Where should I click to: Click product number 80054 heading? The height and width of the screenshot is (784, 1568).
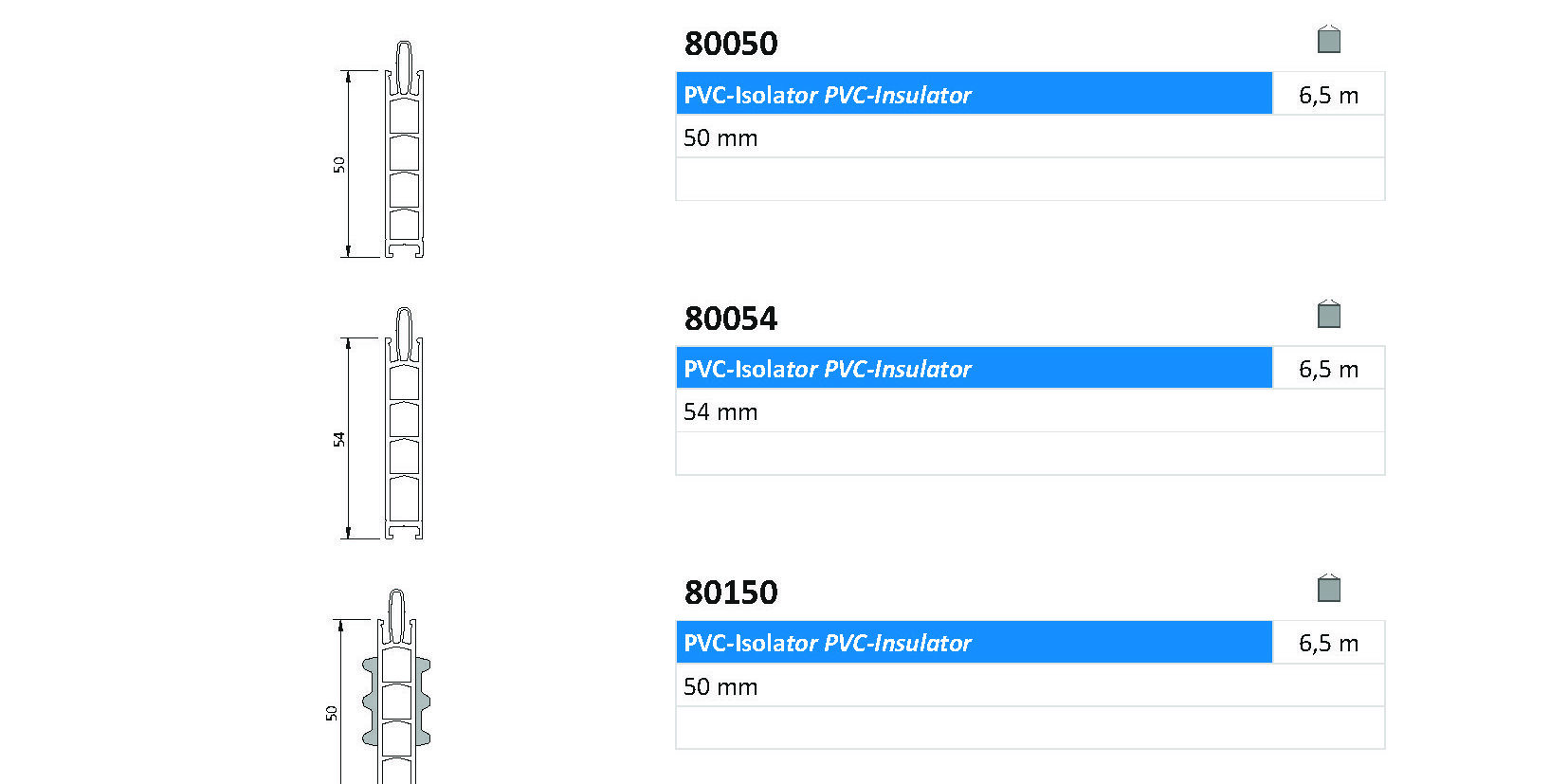click(x=731, y=319)
